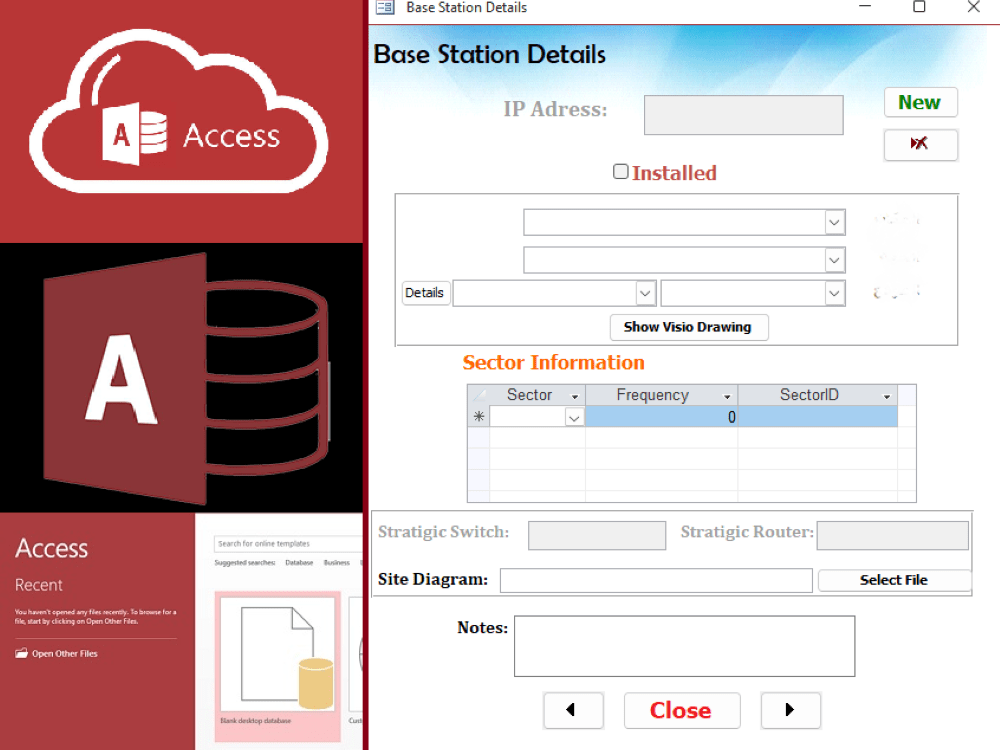
Task: Open the second wide combo box dropdown
Action: [834, 260]
